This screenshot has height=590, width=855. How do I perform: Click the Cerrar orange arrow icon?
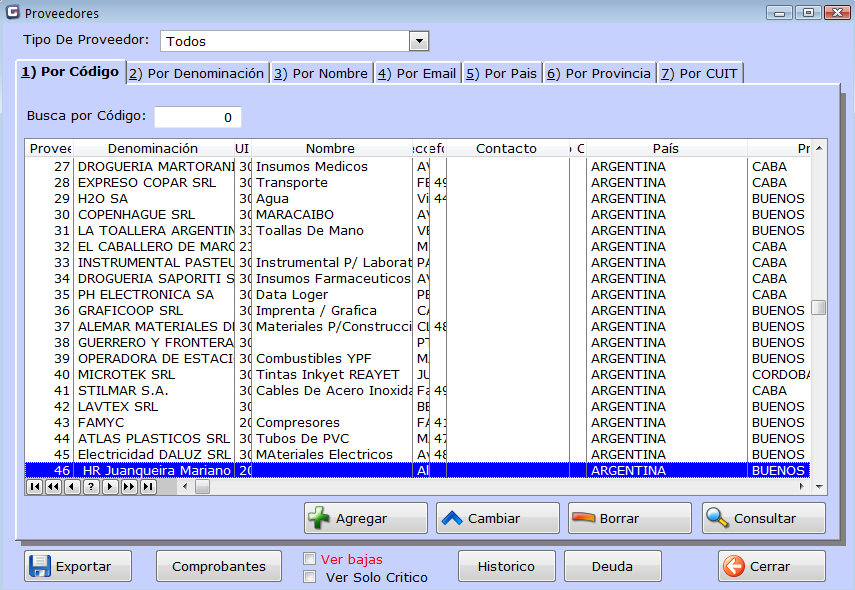pyautogui.click(x=733, y=566)
